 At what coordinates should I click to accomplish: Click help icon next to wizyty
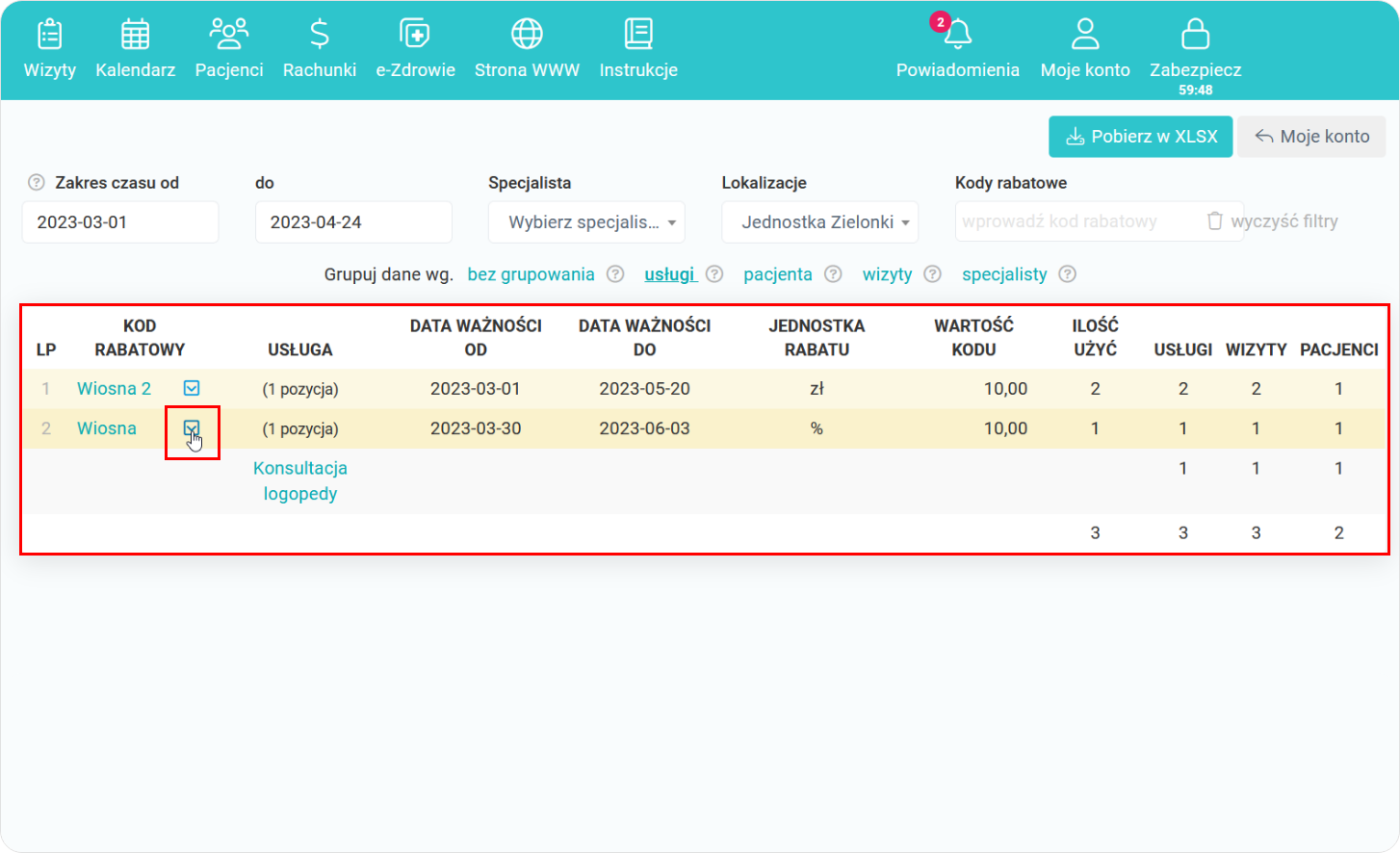point(932,273)
